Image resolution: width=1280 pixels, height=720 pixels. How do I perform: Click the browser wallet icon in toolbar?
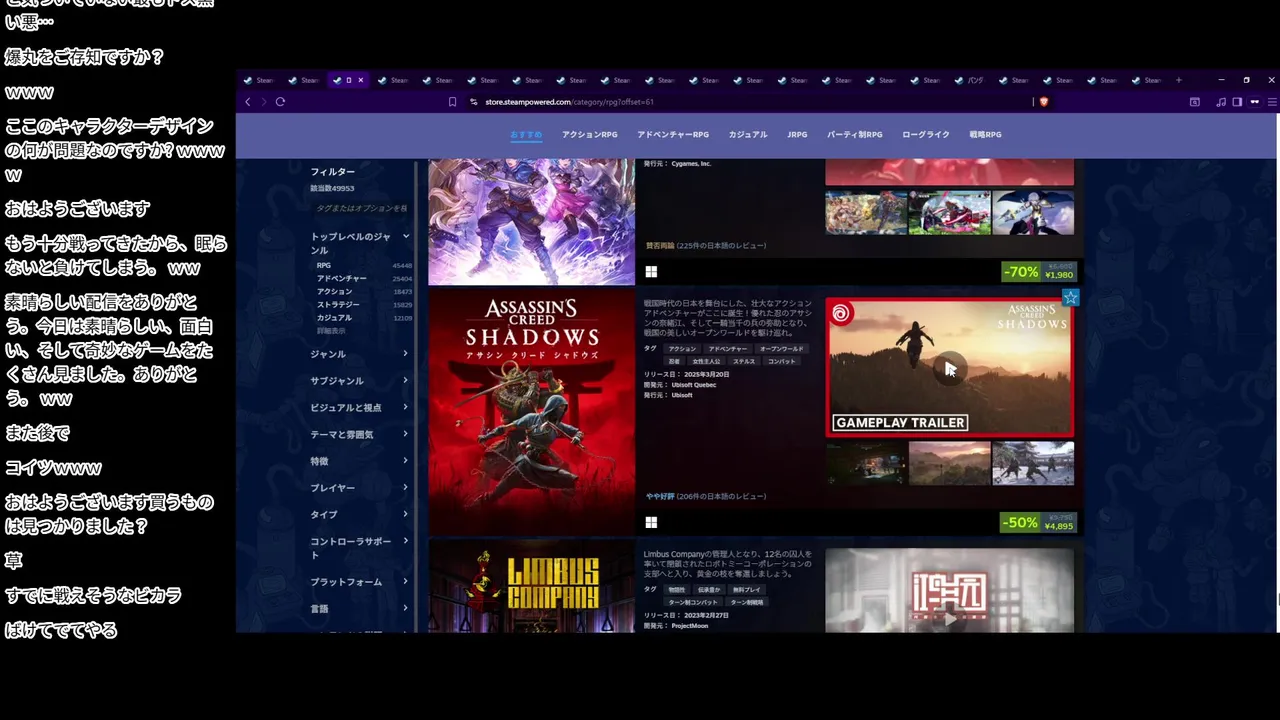tap(1194, 101)
